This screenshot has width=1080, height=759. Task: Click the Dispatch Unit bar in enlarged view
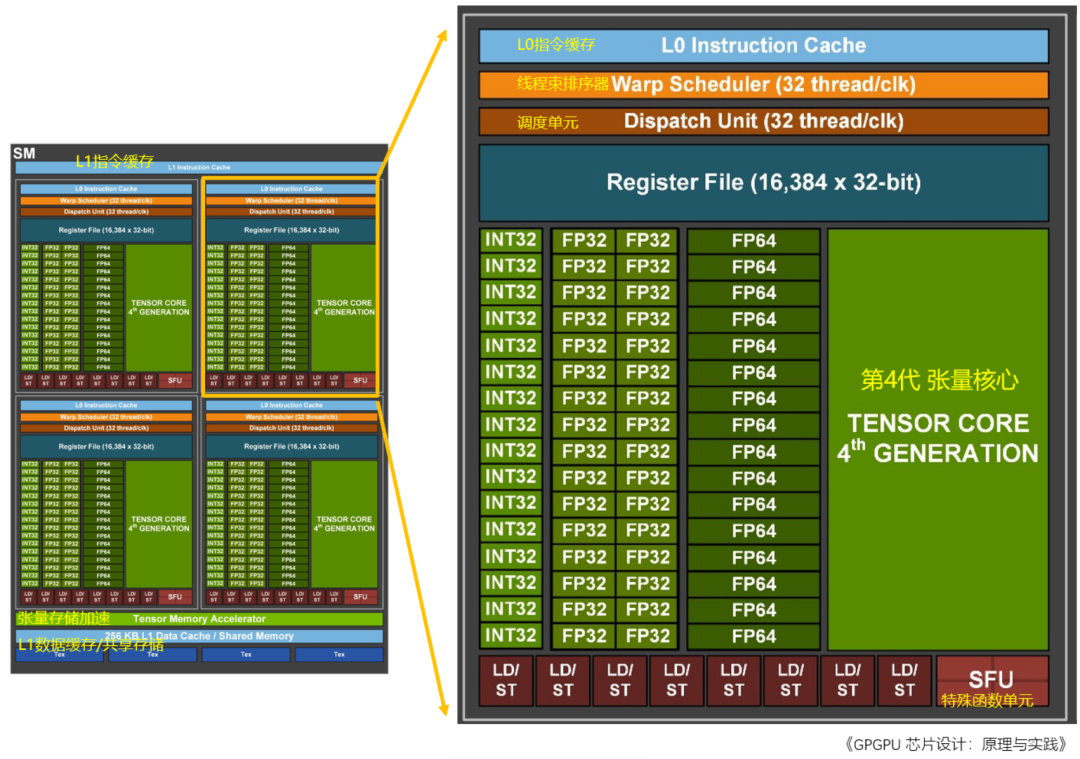(x=763, y=122)
